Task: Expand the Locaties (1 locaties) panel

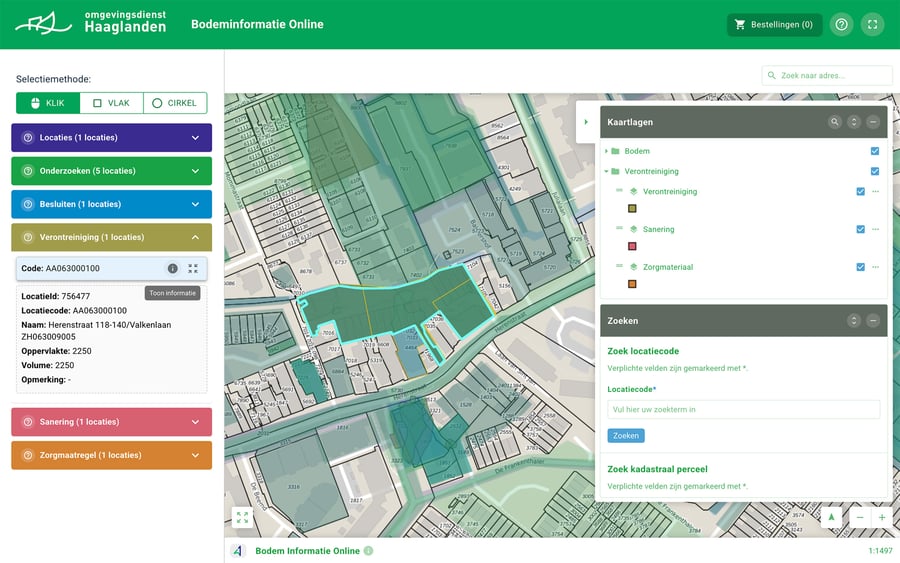Action: point(111,138)
